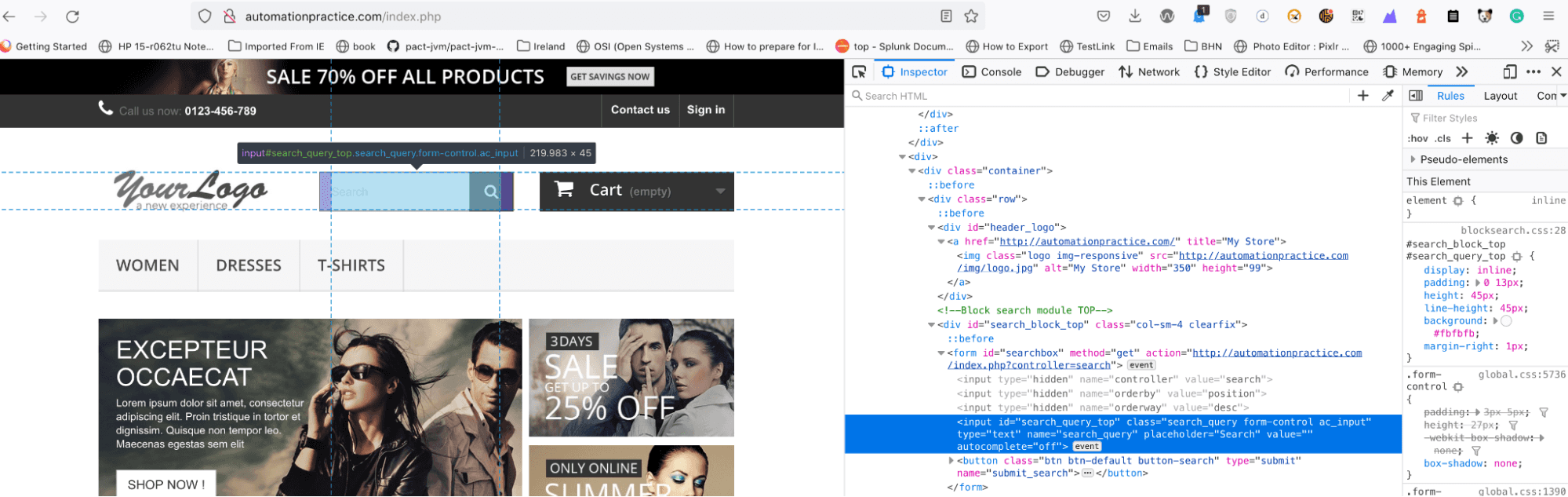Toggle light color scheme simulation
This screenshot has width=1568, height=497.
coord(1492,138)
